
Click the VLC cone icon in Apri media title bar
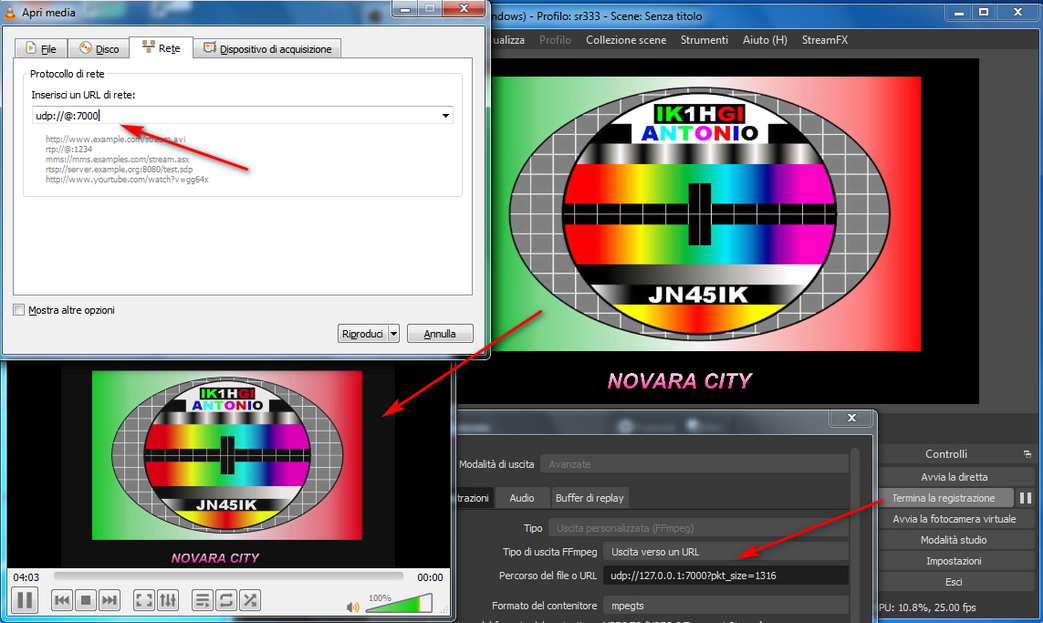tap(10, 12)
